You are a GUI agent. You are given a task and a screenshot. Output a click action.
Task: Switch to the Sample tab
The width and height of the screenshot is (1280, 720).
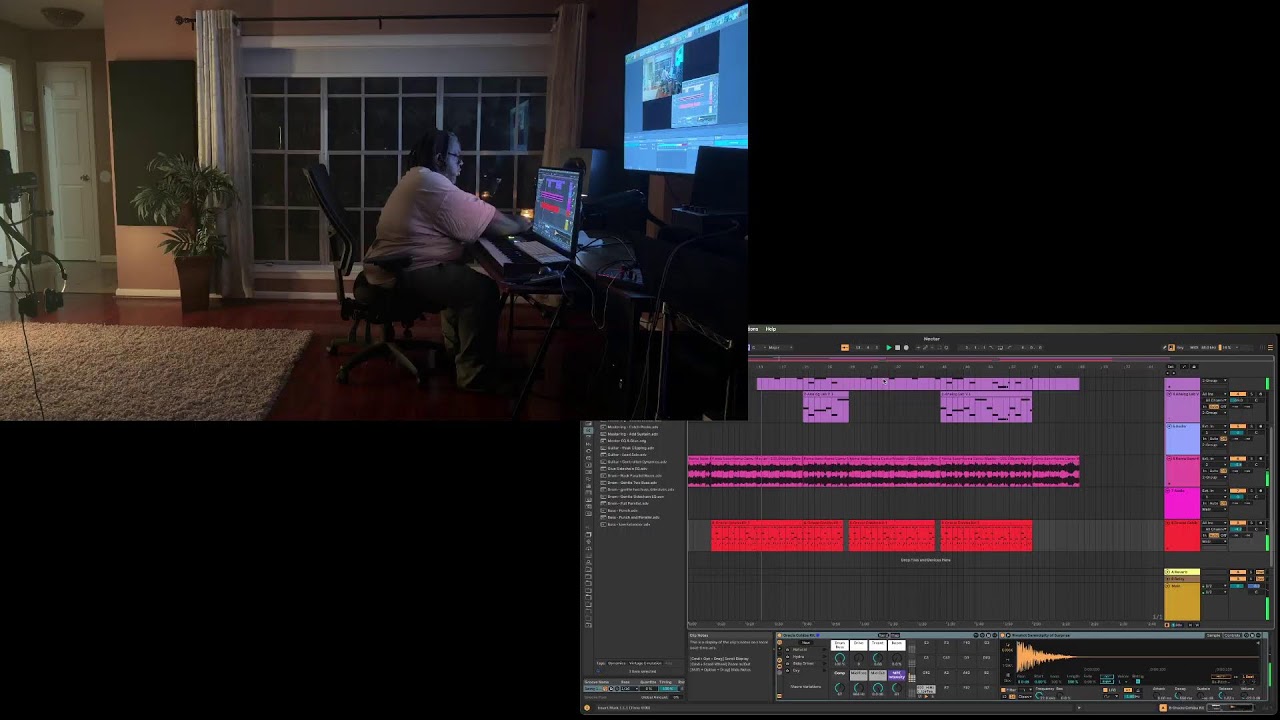(x=1213, y=635)
